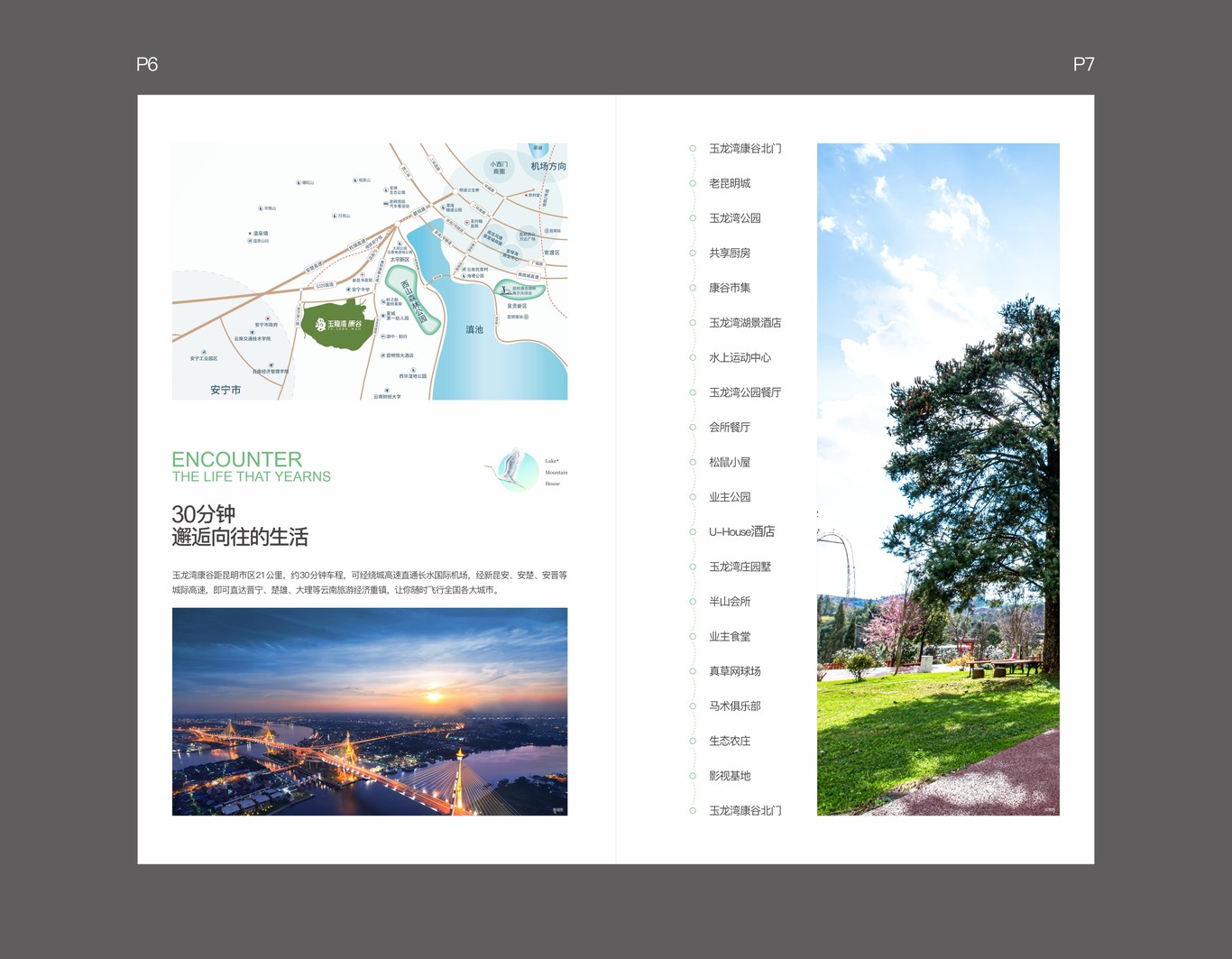The image size is (1232, 959).
Task: Click the paragraph beginning 玉龙湾康谷距昆明市区21公里
Action: [x=370, y=582]
